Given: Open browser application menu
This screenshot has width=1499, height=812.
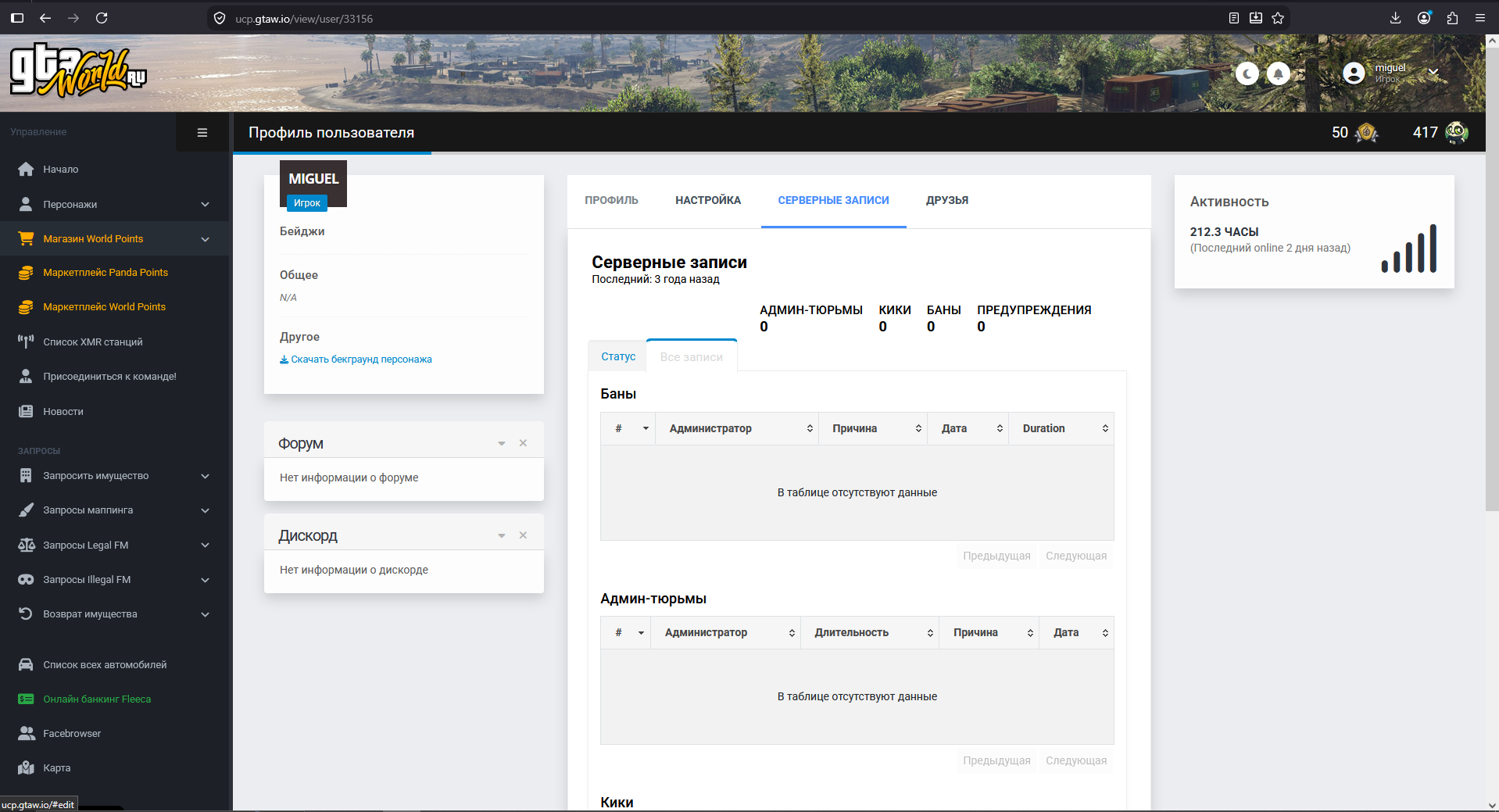Looking at the screenshot, I should [1480, 18].
